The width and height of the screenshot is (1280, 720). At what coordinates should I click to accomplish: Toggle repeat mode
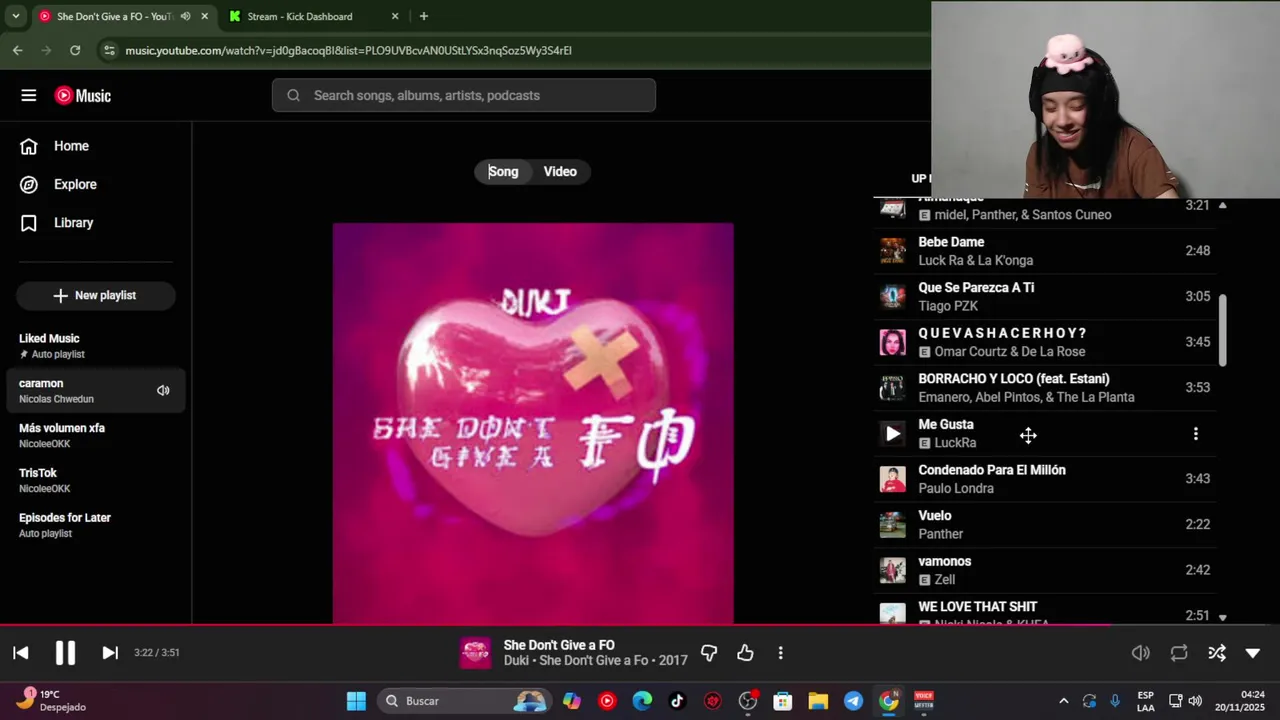(x=1179, y=653)
